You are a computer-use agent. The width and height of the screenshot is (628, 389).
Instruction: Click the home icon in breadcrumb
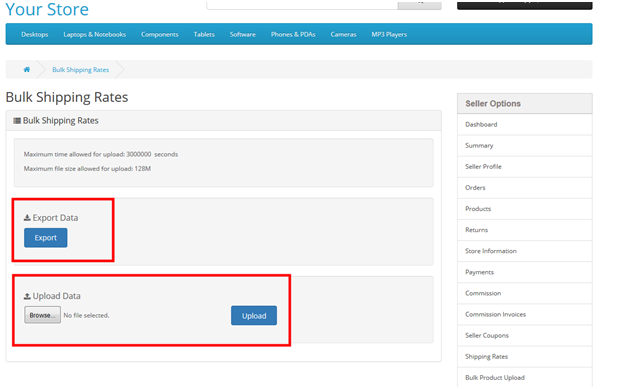coord(26,69)
